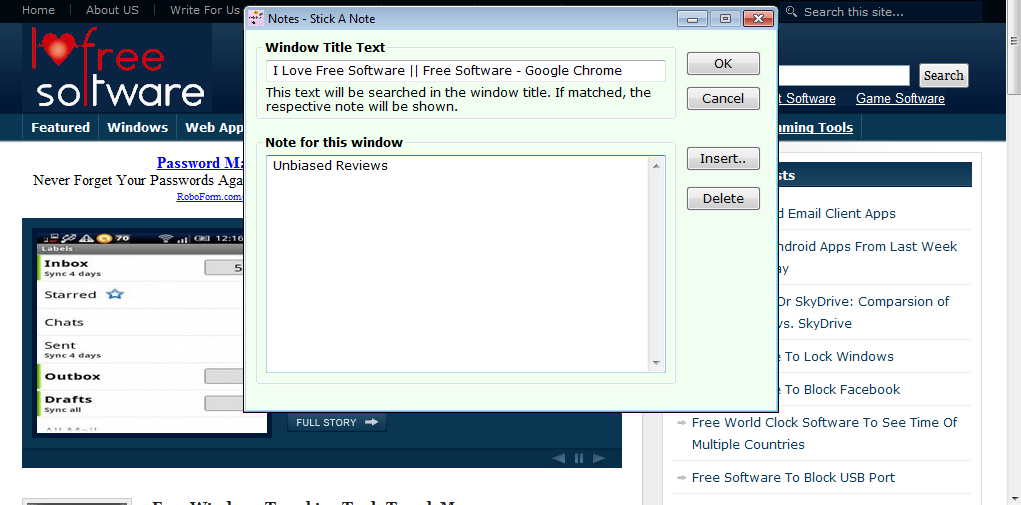Cancel the Stick A Note dialog
The image size is (1021, 505).
pos(723,98)
